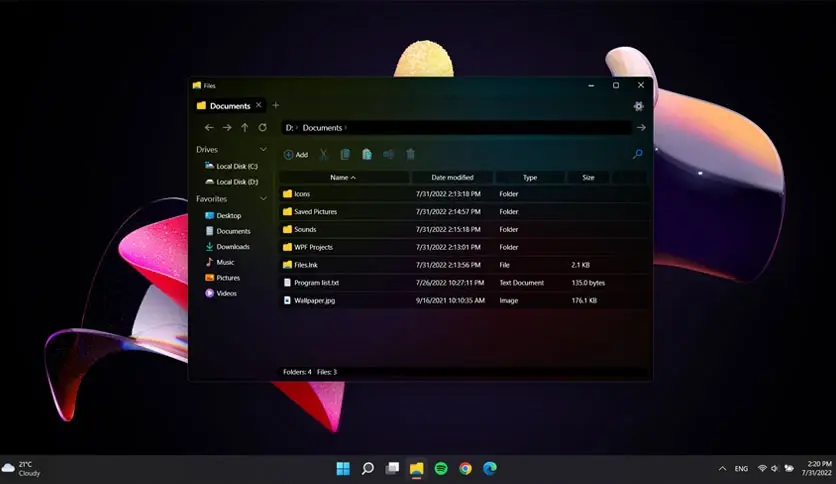This screenshot has height=484, width=836.
Task: Collapse the Favorites section
Action: [263, 199]
